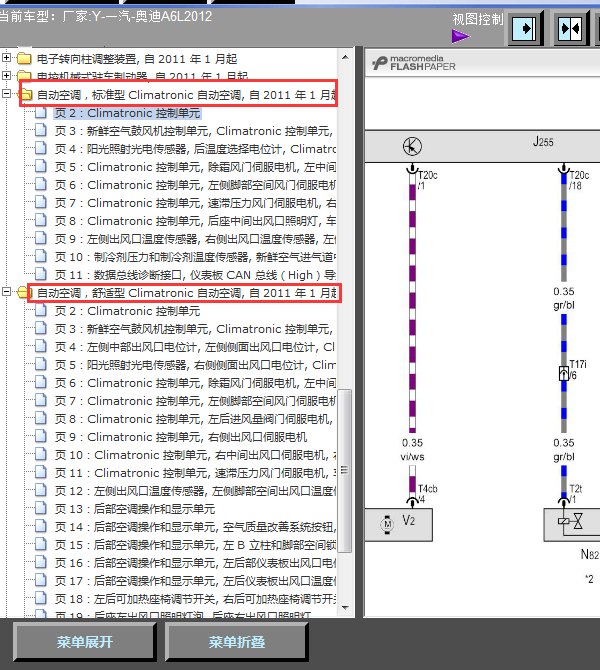Open 页 10：制冷剂压力和制冷剂温度传感器
The image size is (600, 670).
[x=195, y=257]
